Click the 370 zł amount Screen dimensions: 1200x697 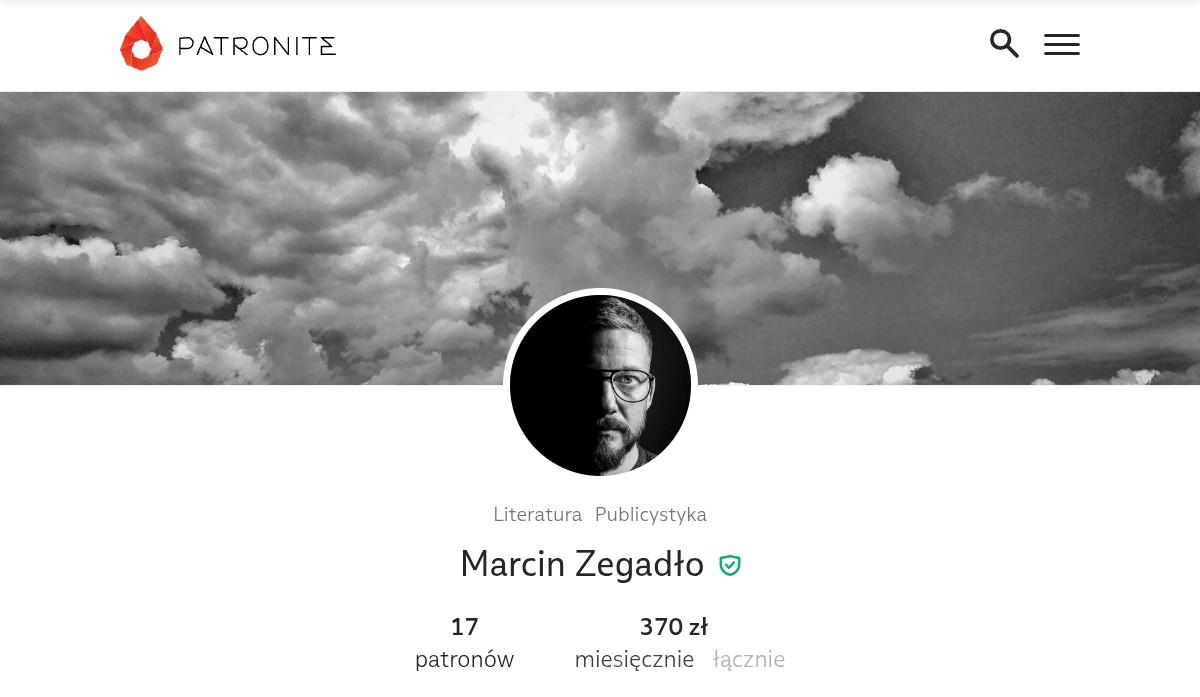pyautogui.click(x=673, y=627)
